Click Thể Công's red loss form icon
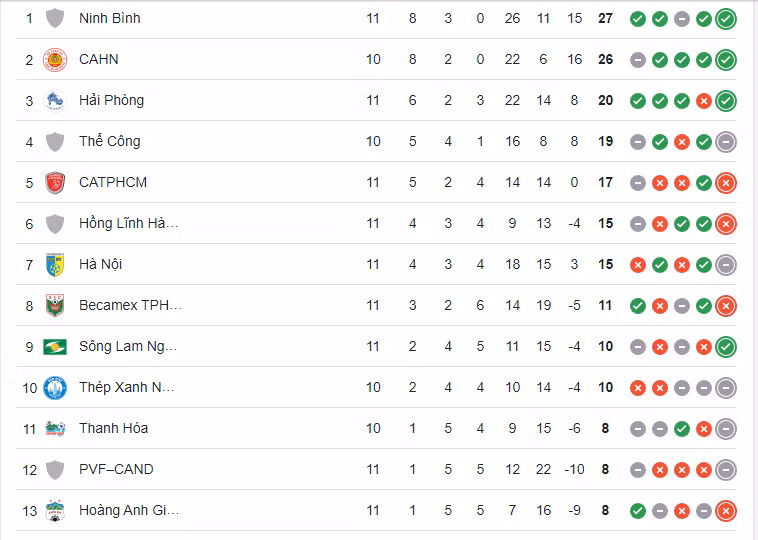 [x=682, y=142]
